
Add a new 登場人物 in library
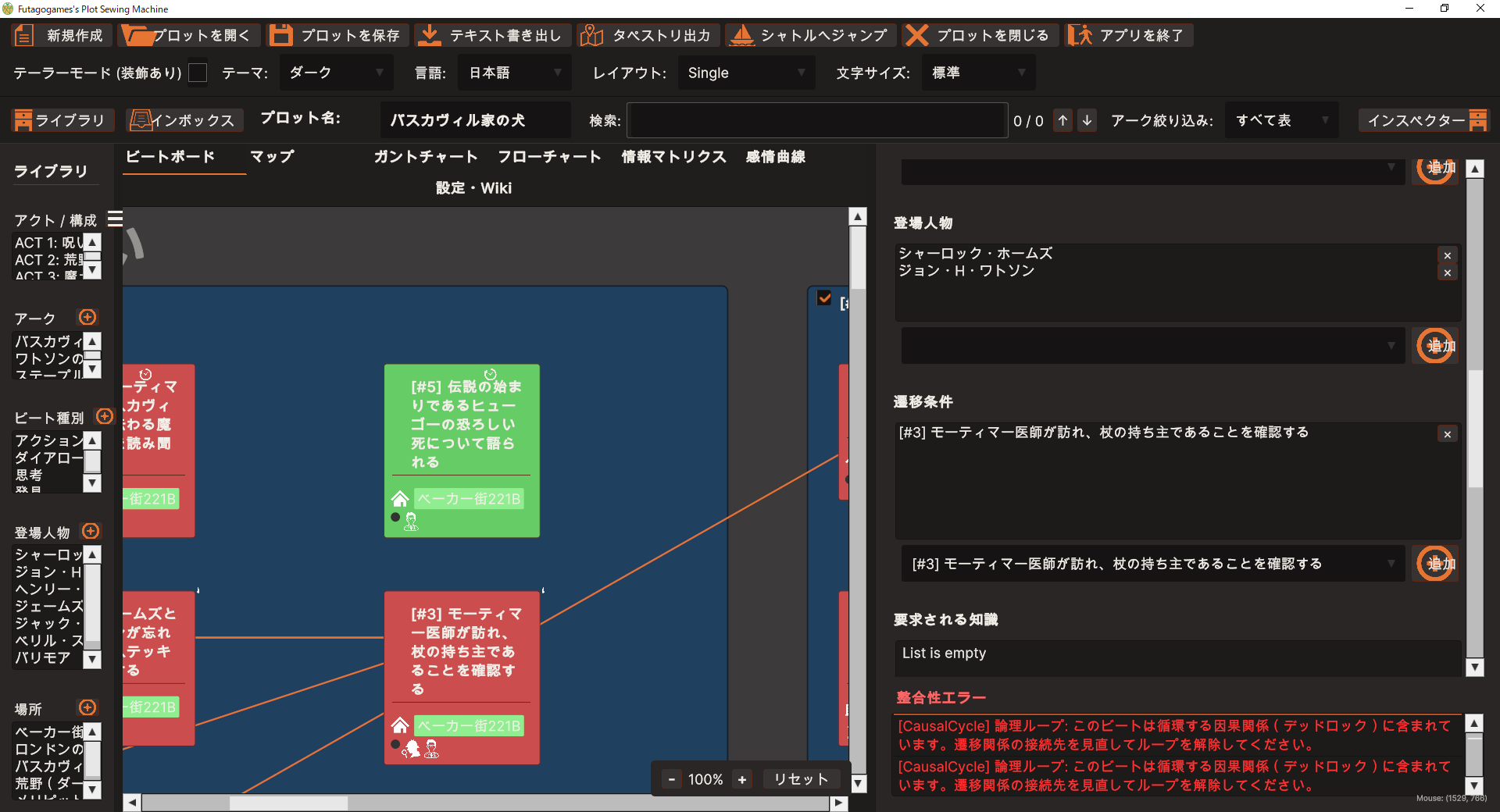coord(91,532)
